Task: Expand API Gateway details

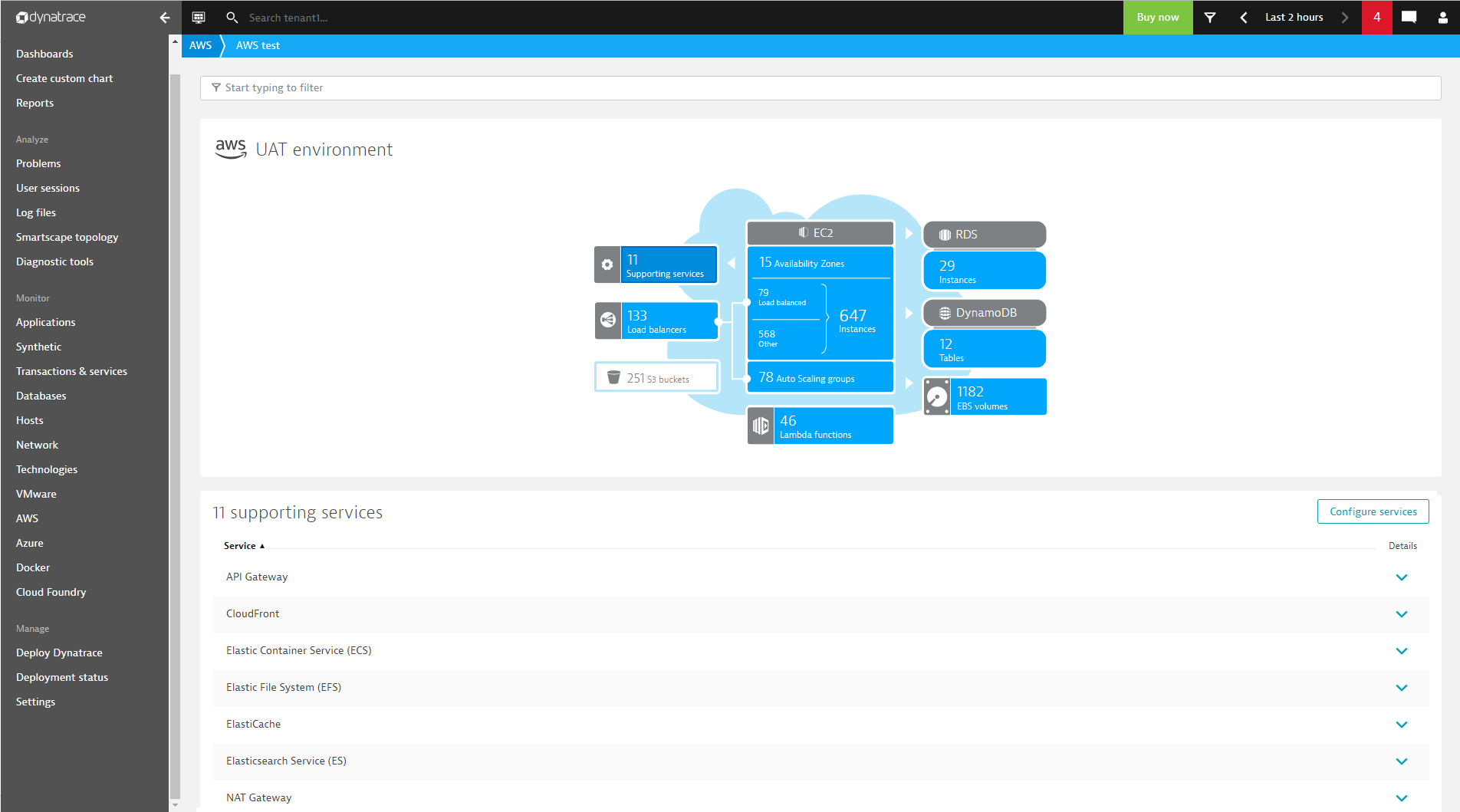Action: point(1402,577)
